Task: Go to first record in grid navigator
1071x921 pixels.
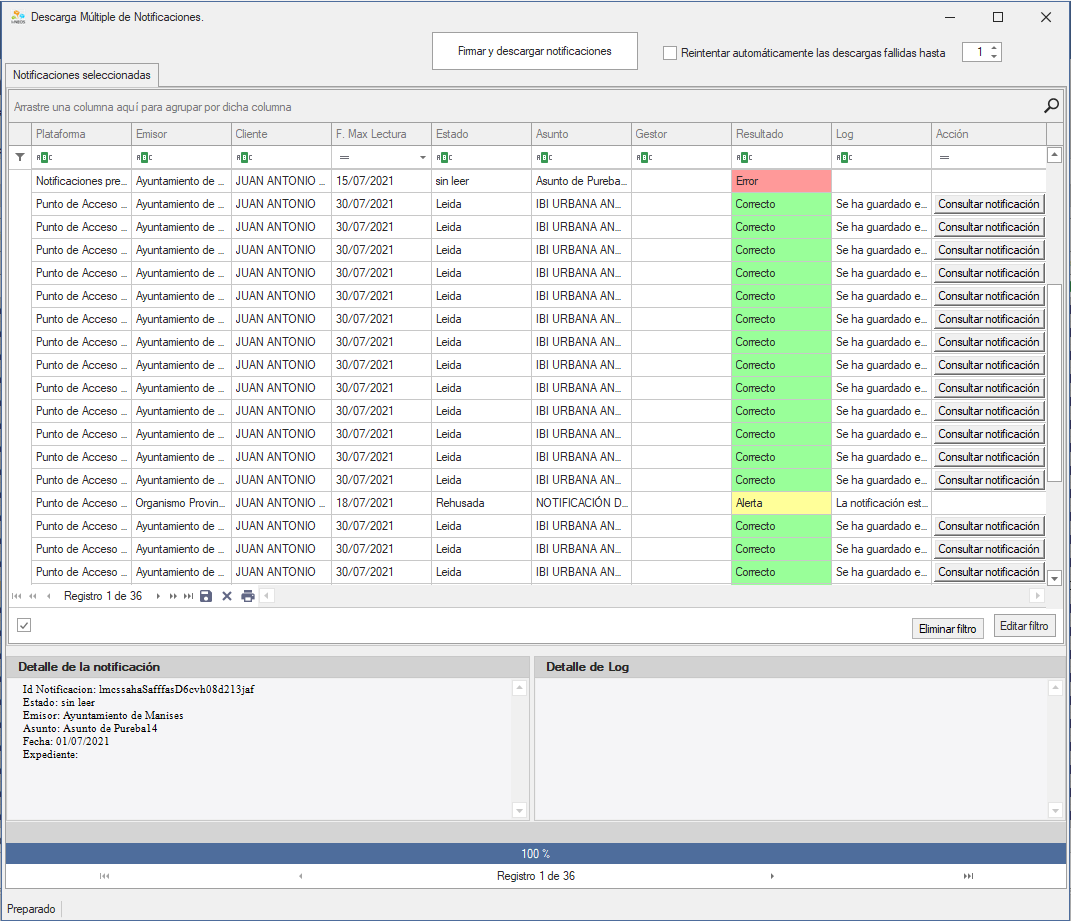Action: point(16,596)
